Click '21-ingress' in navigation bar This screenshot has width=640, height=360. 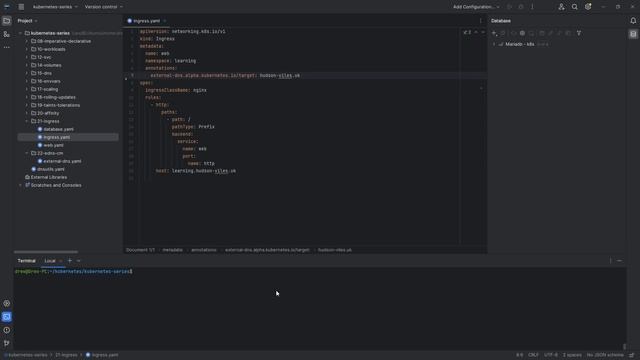pyautogui.click(x=66, y=355)
